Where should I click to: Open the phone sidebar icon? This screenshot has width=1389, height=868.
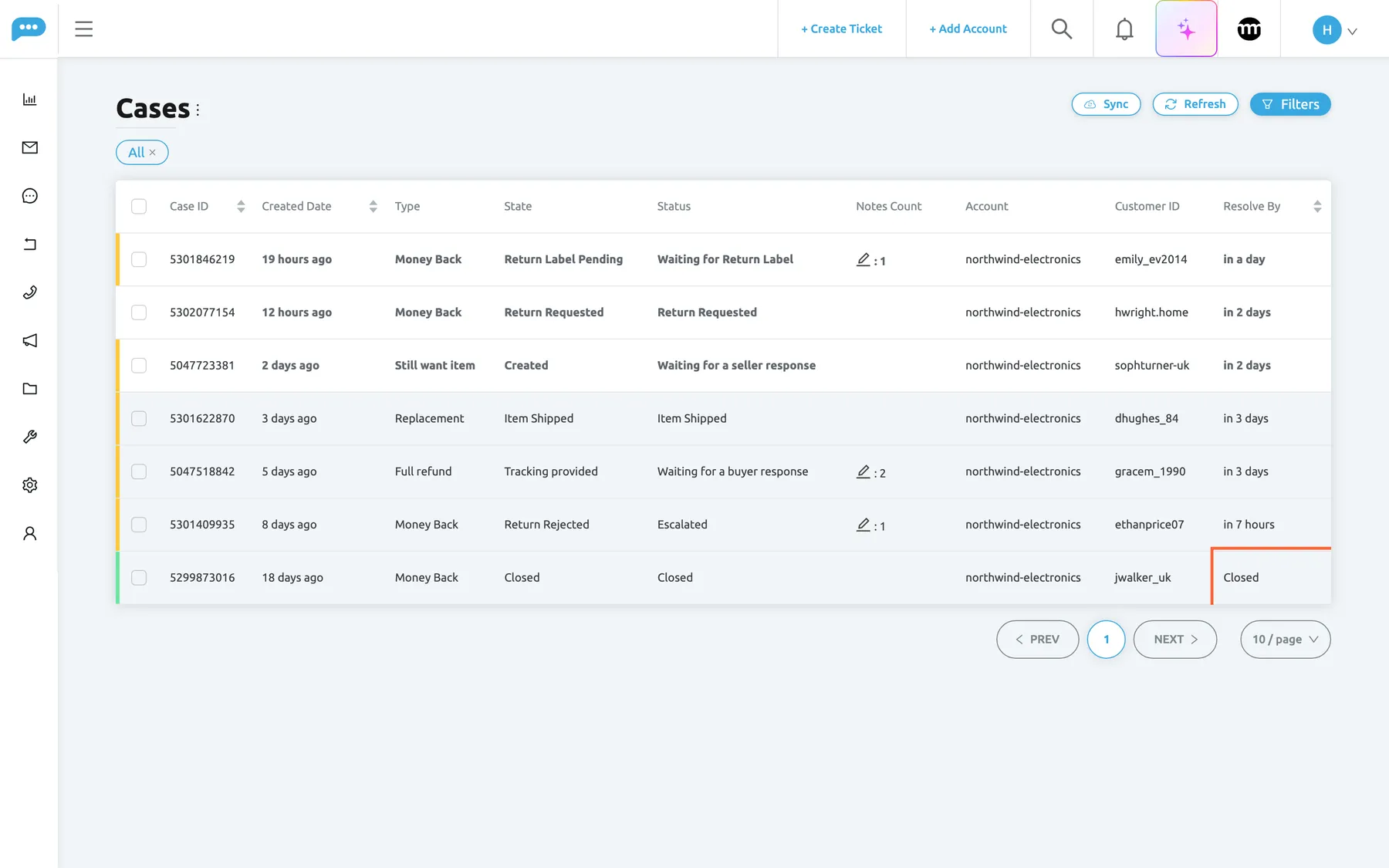pyautogui.click(x=30, y=292)
